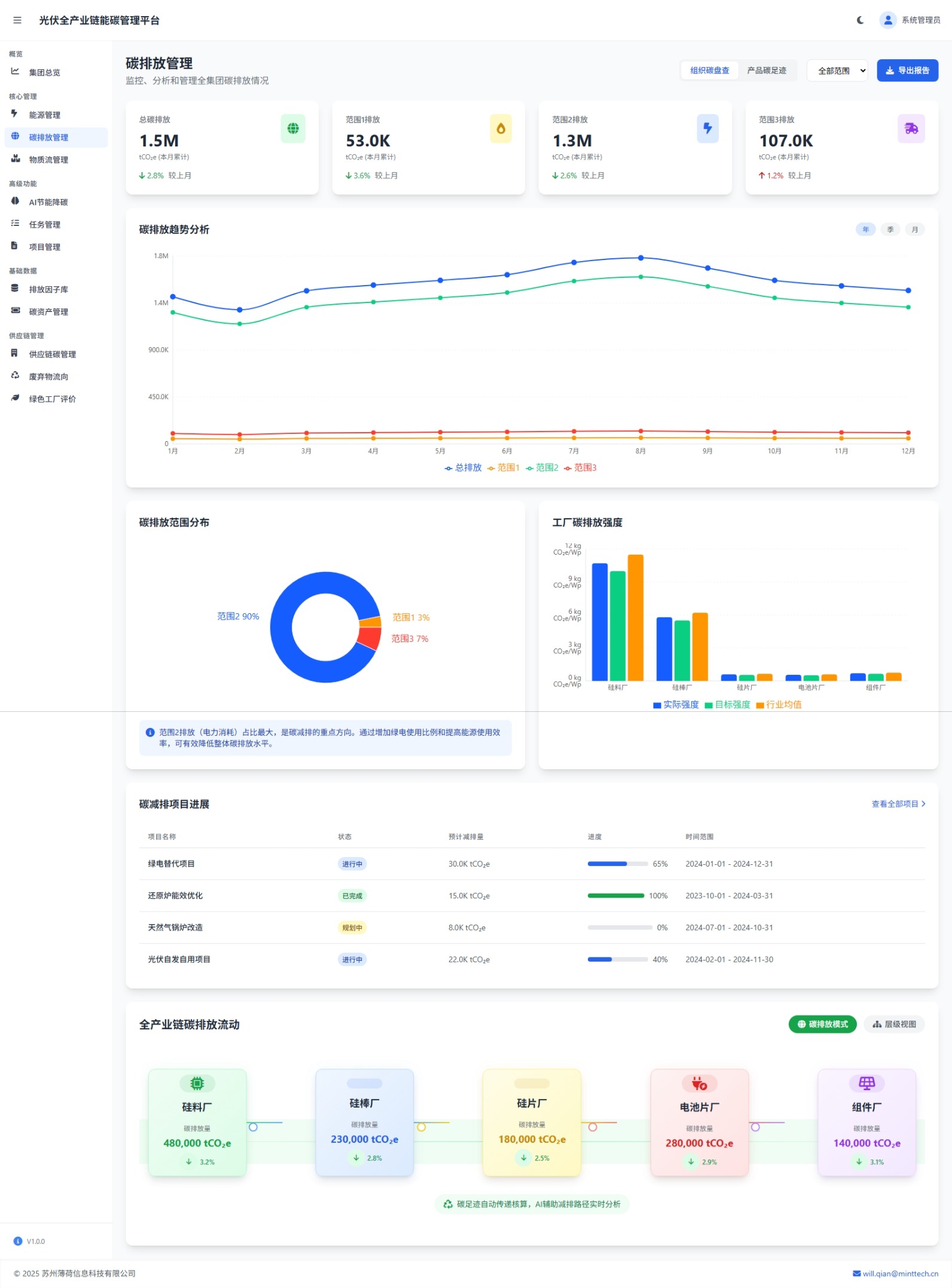
Task: Enable the 层级视图 hierarchy view
Action: 893,1024
